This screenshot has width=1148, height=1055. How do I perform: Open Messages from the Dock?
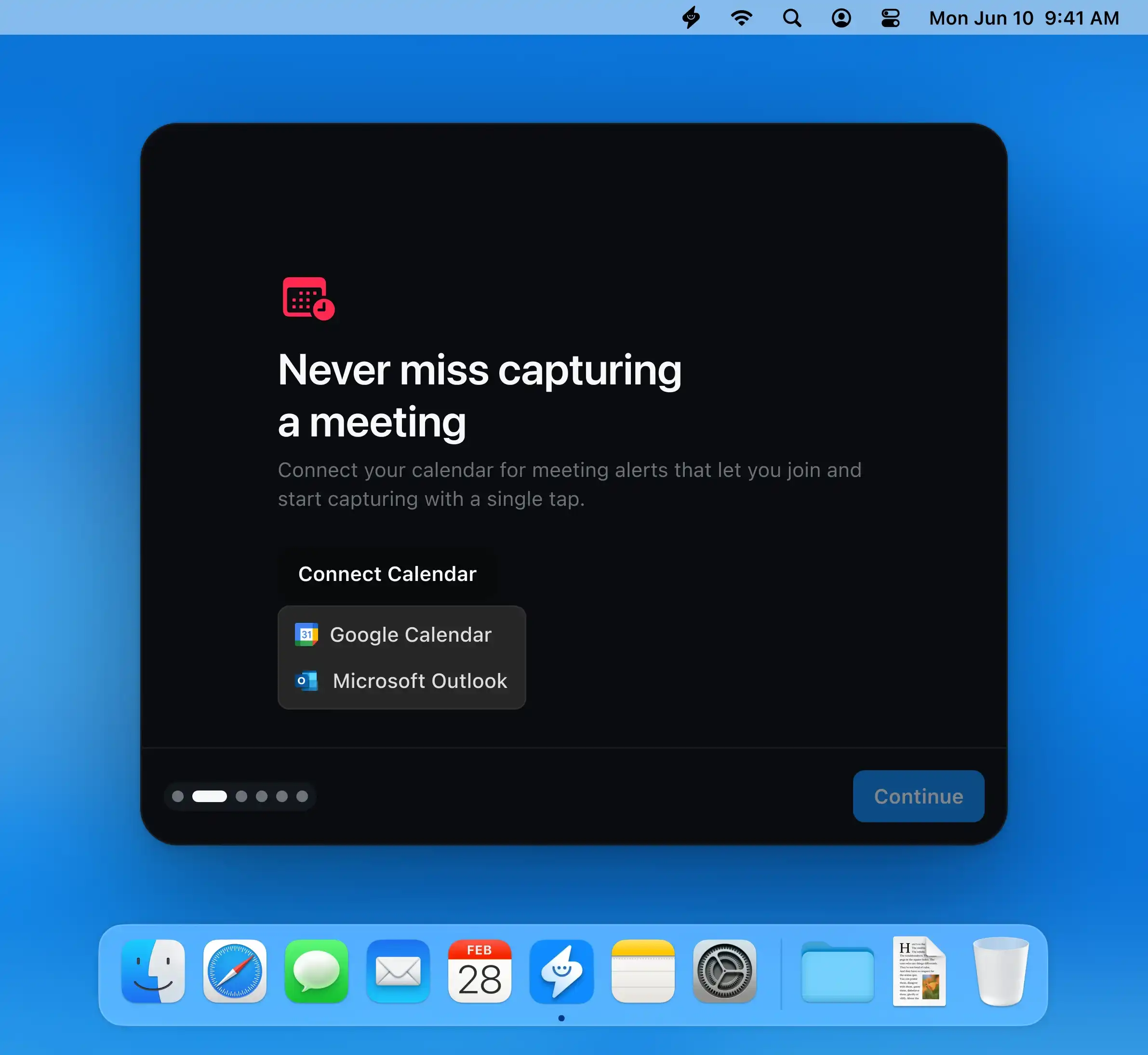click(317, 972)
